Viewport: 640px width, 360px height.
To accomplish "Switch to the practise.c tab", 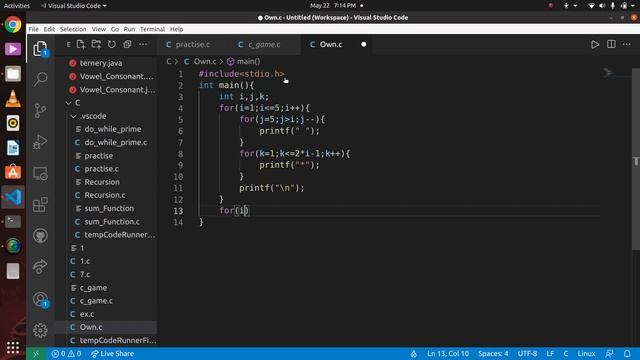I will [x=193, y=44].
